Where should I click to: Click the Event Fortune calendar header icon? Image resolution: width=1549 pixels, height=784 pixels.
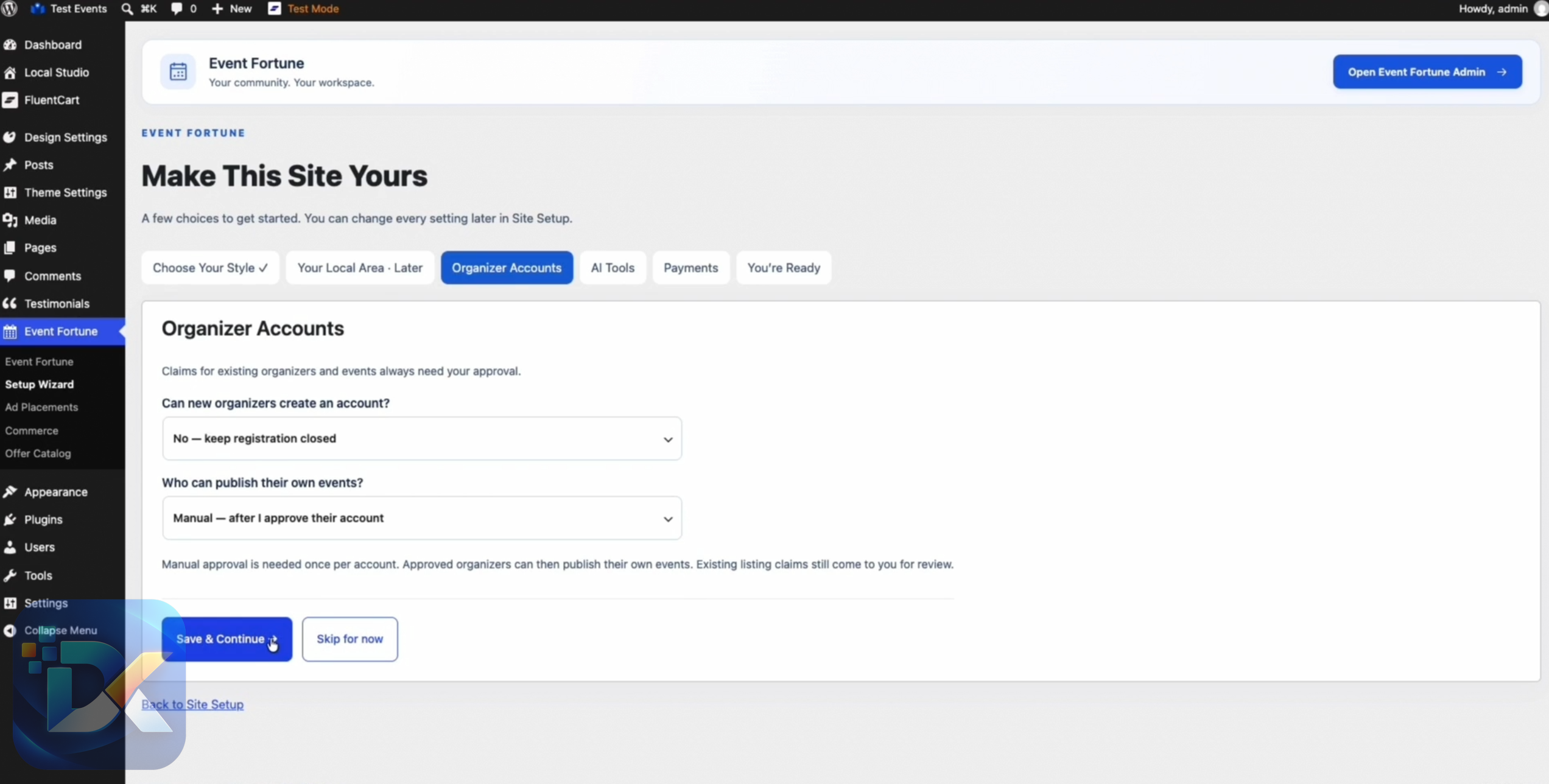coord(178,72)
